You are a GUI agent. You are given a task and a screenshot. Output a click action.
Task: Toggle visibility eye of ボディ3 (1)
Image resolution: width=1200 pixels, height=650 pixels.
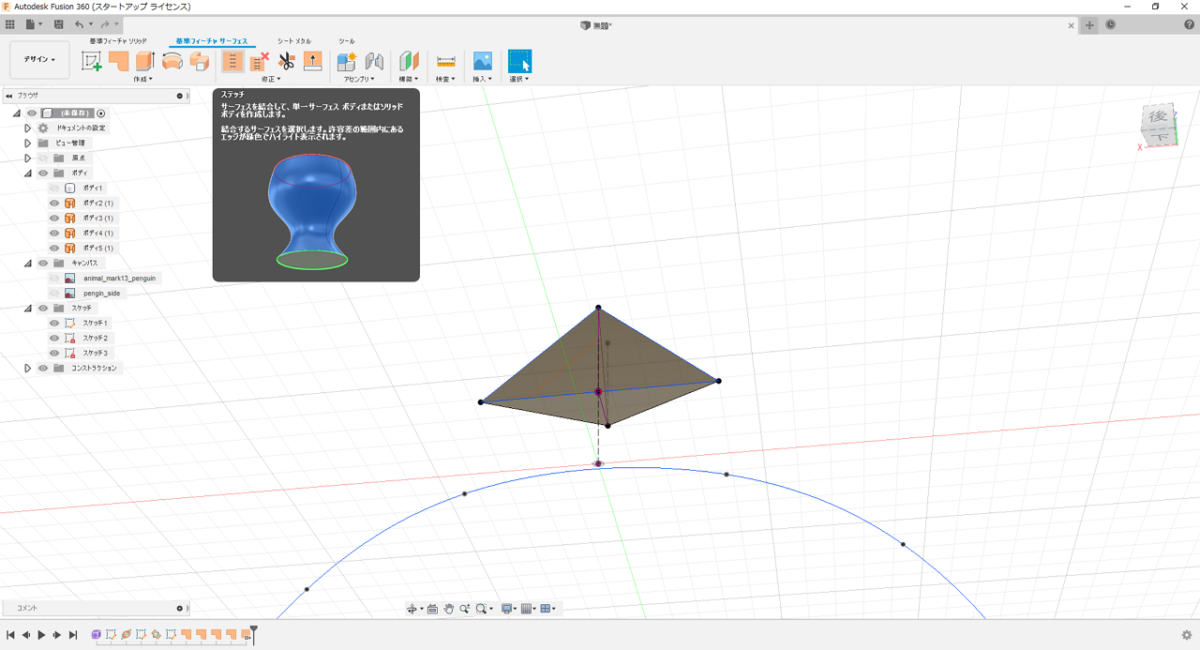click(x=54, y=218)
